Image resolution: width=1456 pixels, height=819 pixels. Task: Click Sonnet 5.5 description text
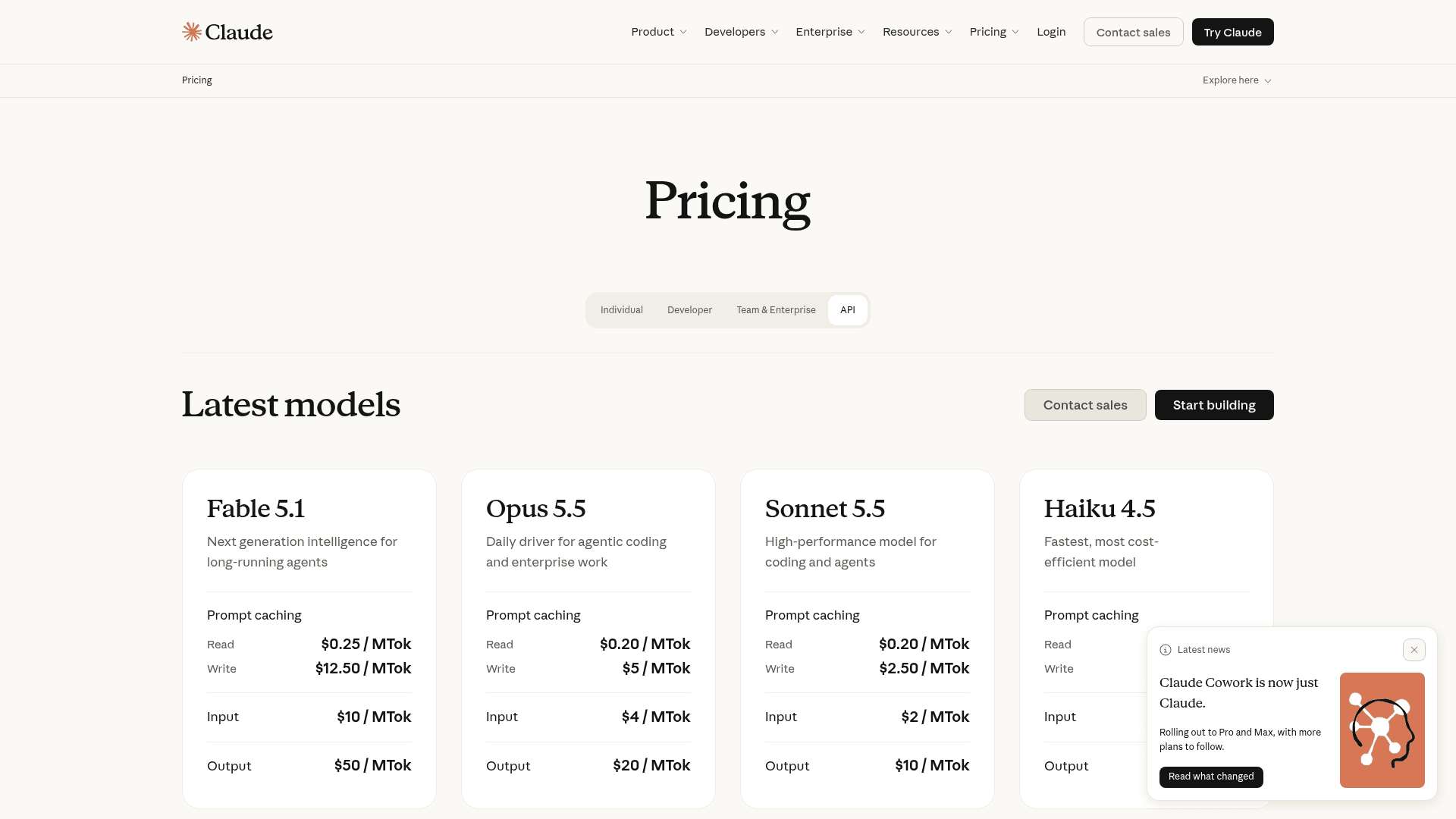pyautogui.click(x=851, y=552)
